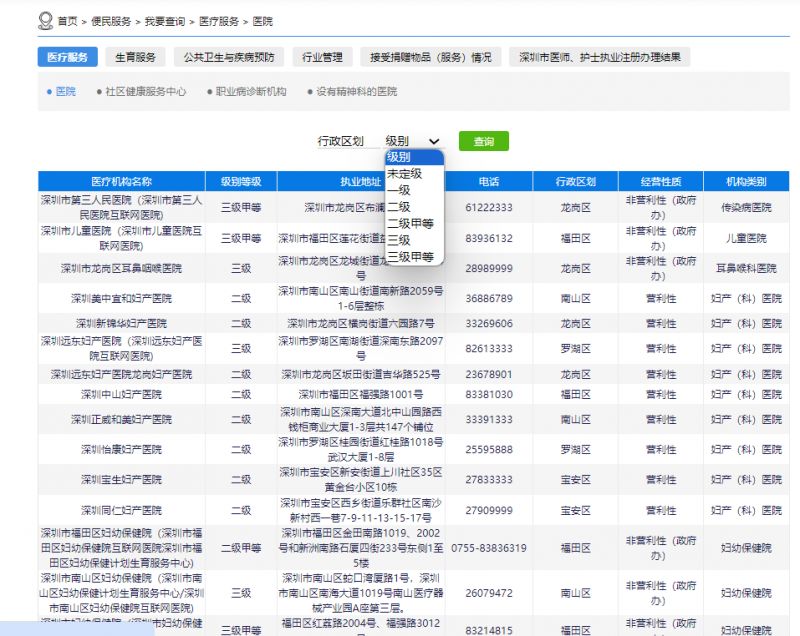The image size is (800, 636).
Task: Select 深圳美中宜和妇产医院 name cell
Action: pos(121,298)
